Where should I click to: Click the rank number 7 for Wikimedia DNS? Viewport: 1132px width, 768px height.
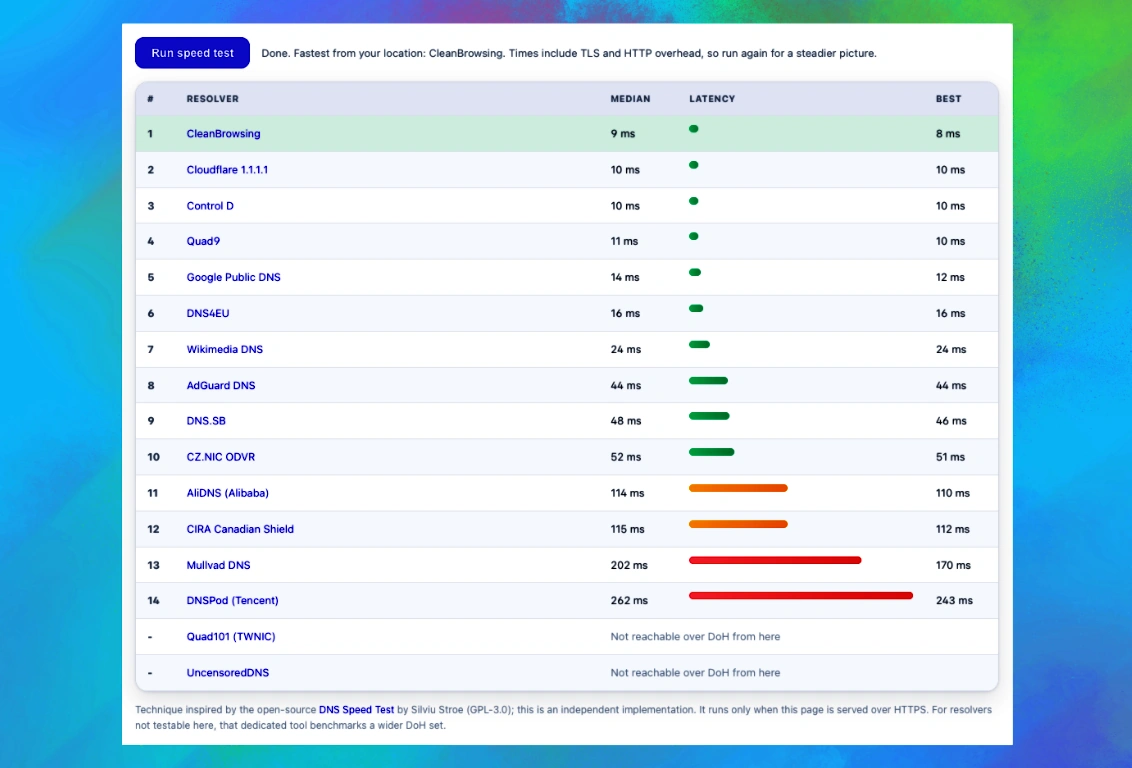coord(150,349)
